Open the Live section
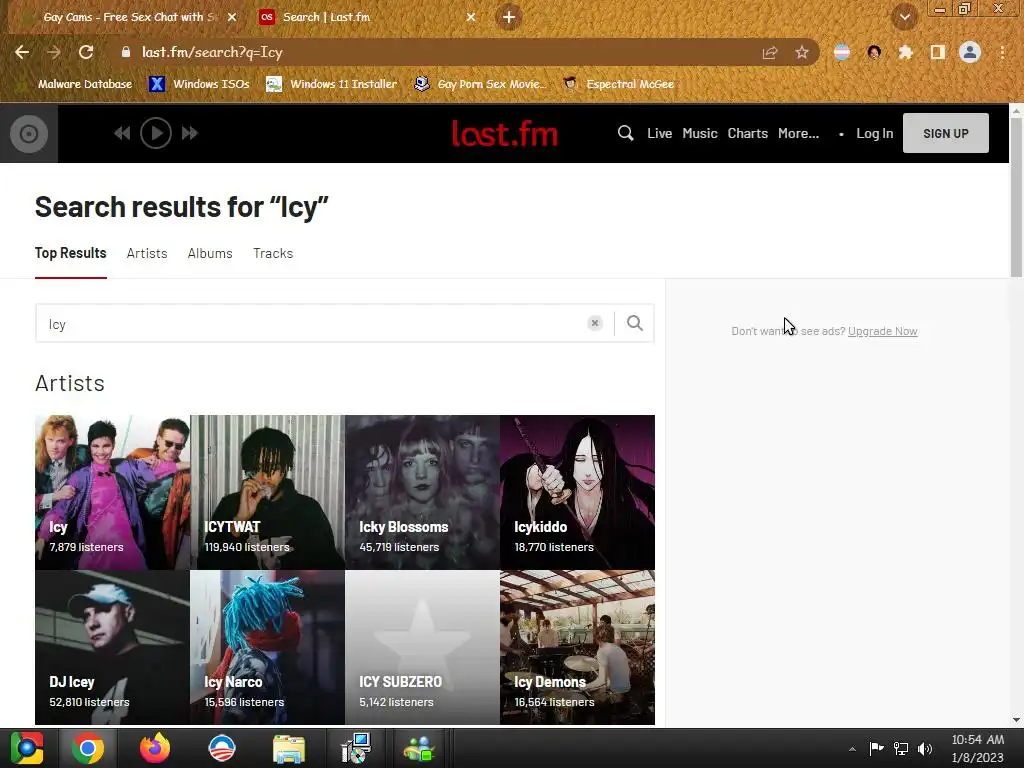The width and height of the screenshot is (1024, 768). [x=660, y=133]
